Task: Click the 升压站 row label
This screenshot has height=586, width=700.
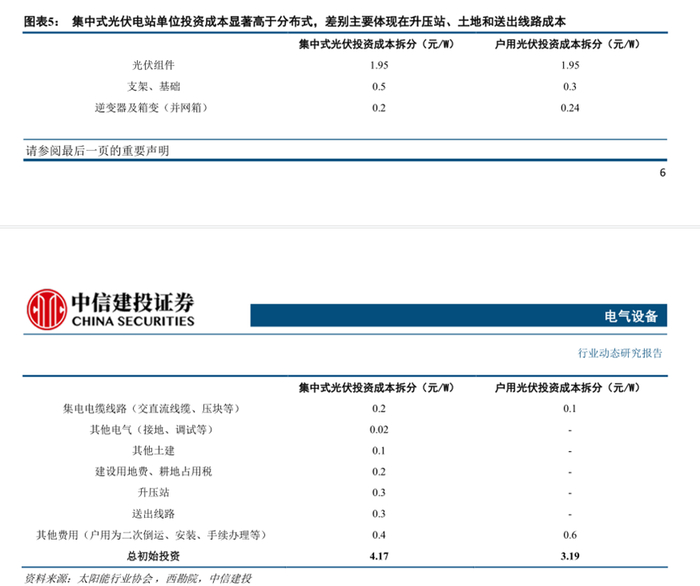Action: [x=153, y=492]
